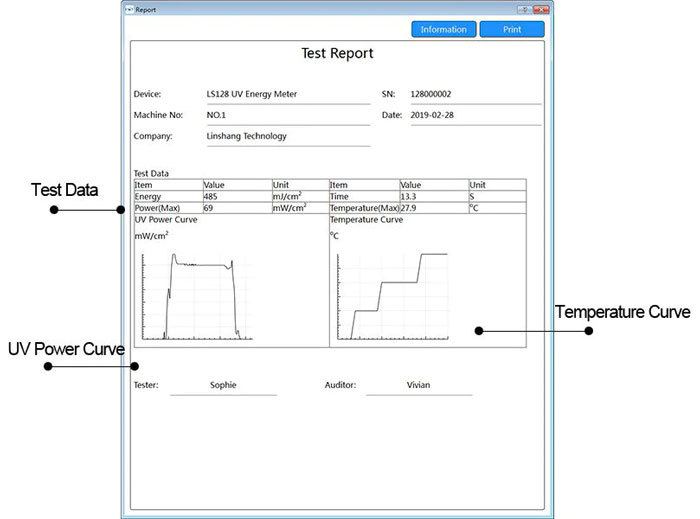This screenshot has width=700, height=519.
Task: Select the Company field Linshang Technology
Action: (x=288, y=137)
